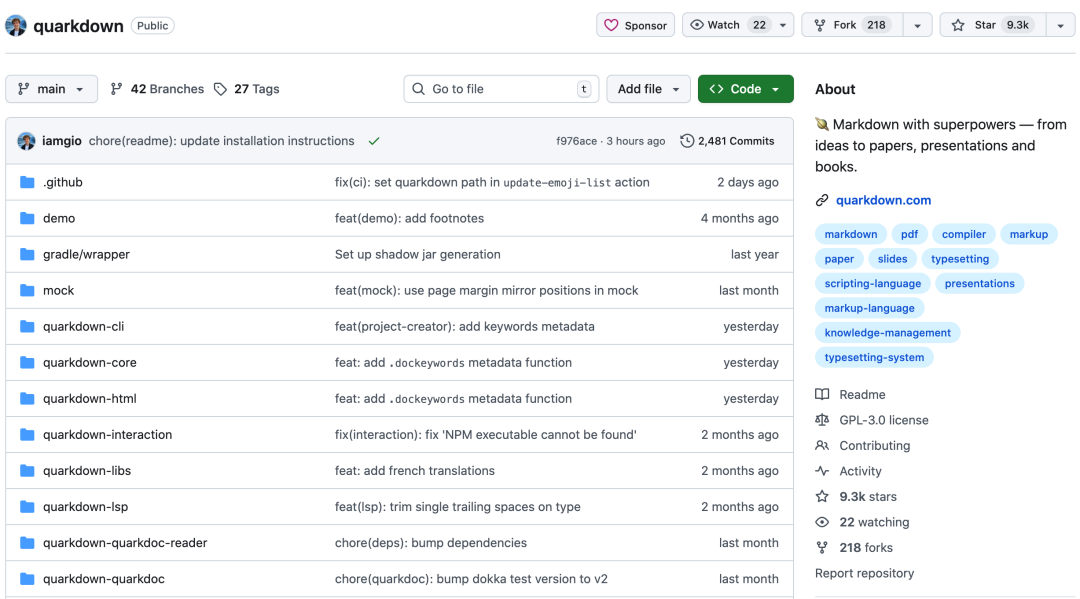The image size is (1080, 599).
Task: Open the quarkdown-quarkdoc folder
Action: coord(103,579)
